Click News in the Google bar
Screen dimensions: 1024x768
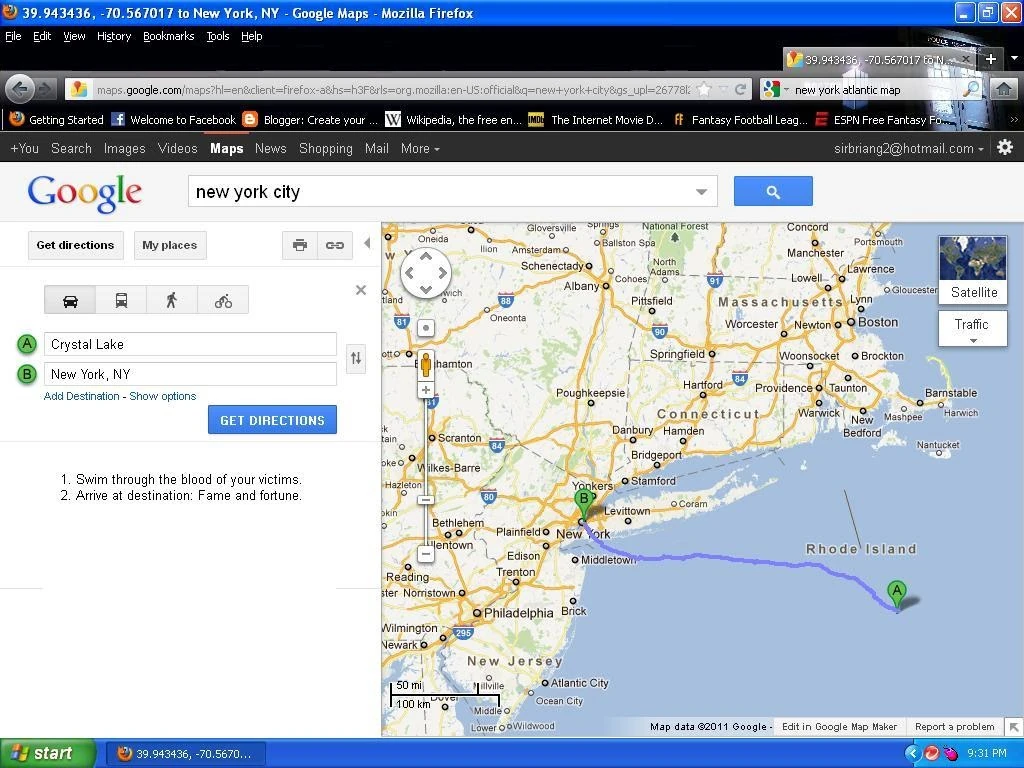[270, 148]
